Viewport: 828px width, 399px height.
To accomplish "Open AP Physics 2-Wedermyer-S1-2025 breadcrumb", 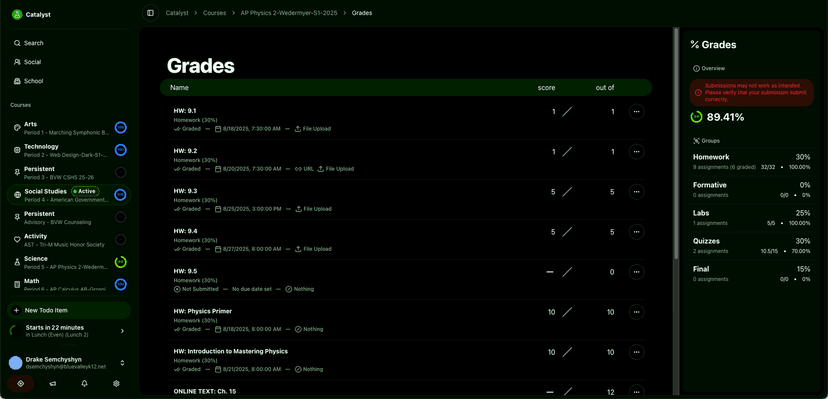I will [x=289, y=13].
